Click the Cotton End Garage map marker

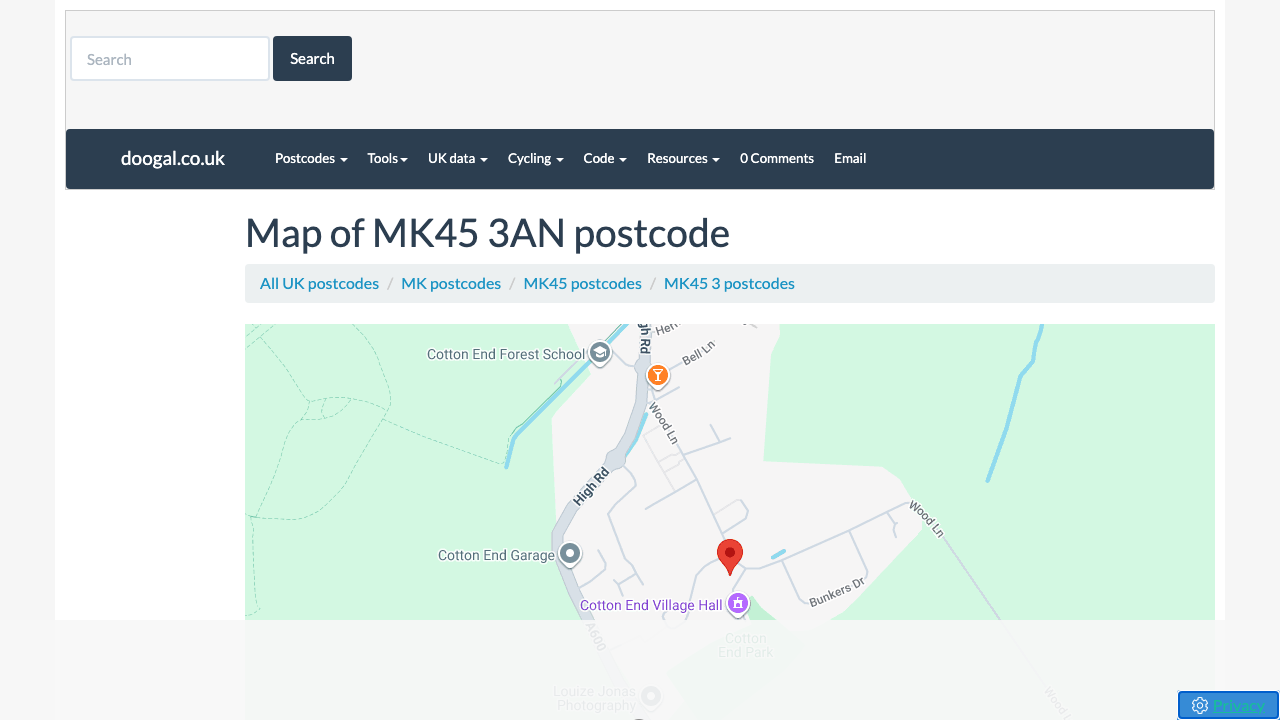point(570,554)
